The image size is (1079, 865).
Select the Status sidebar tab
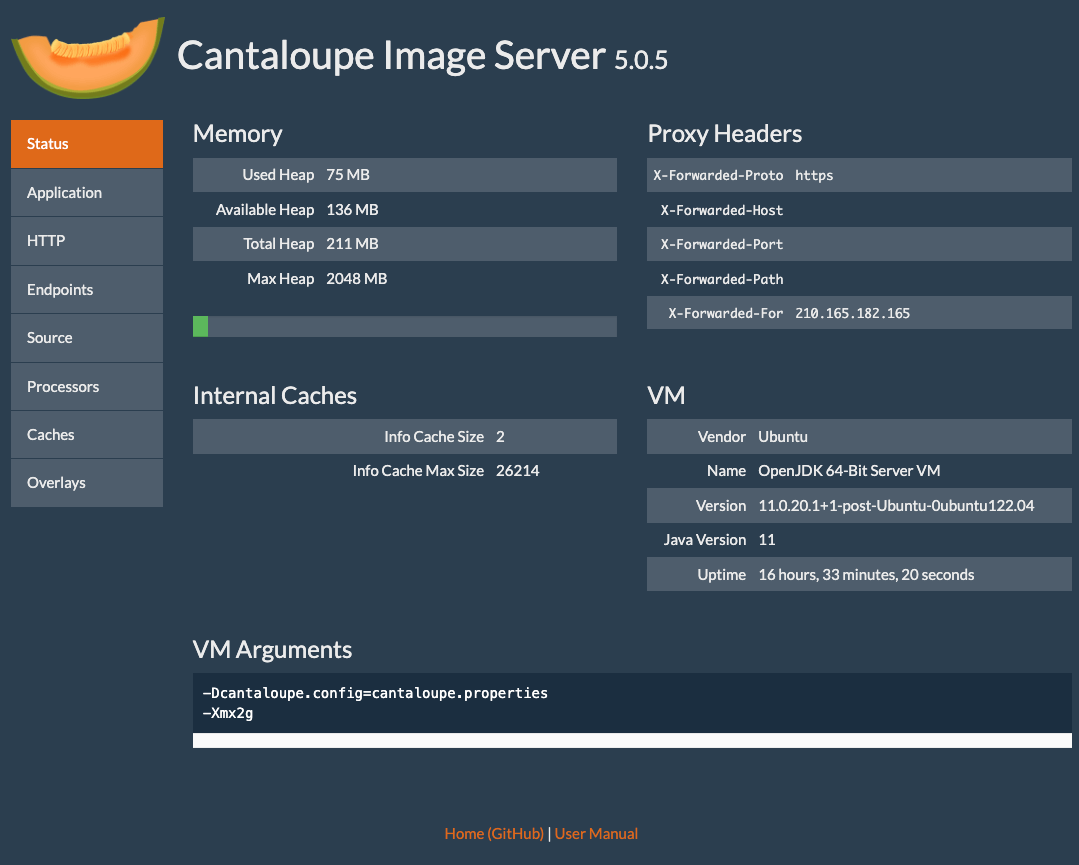[x=87, y=144]
